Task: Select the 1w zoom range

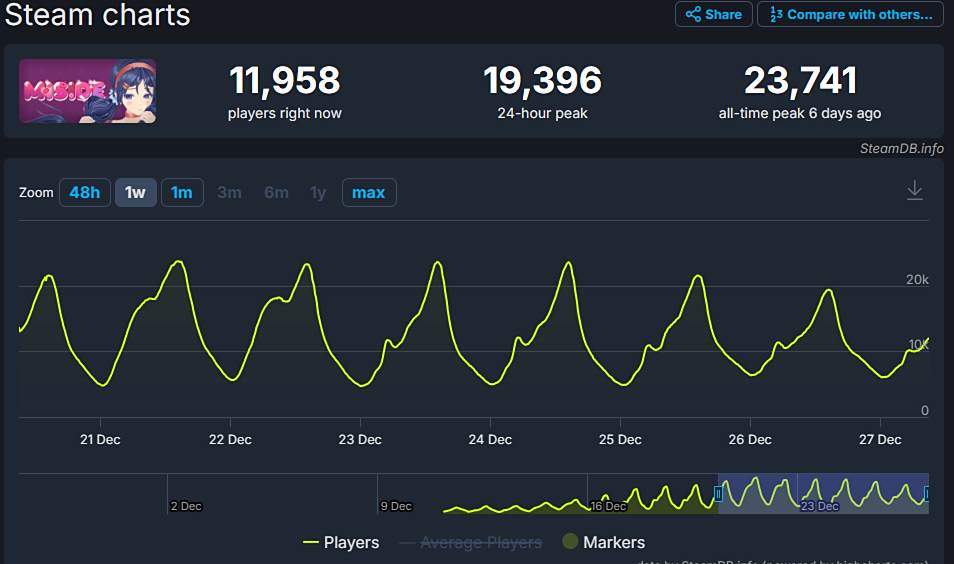Action: pyautogui.click(x=135, y=192)
